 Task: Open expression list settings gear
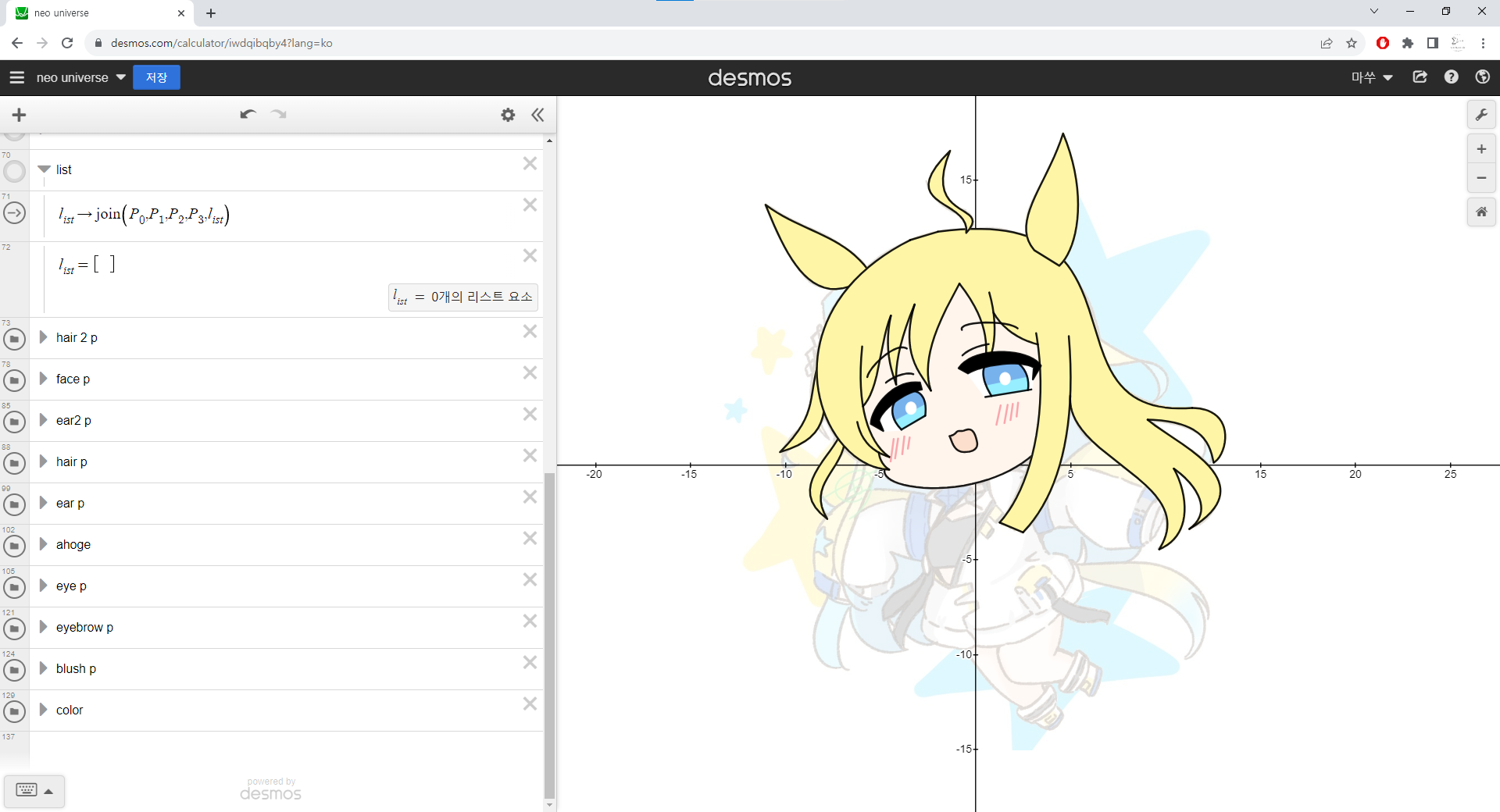point(508,115)
